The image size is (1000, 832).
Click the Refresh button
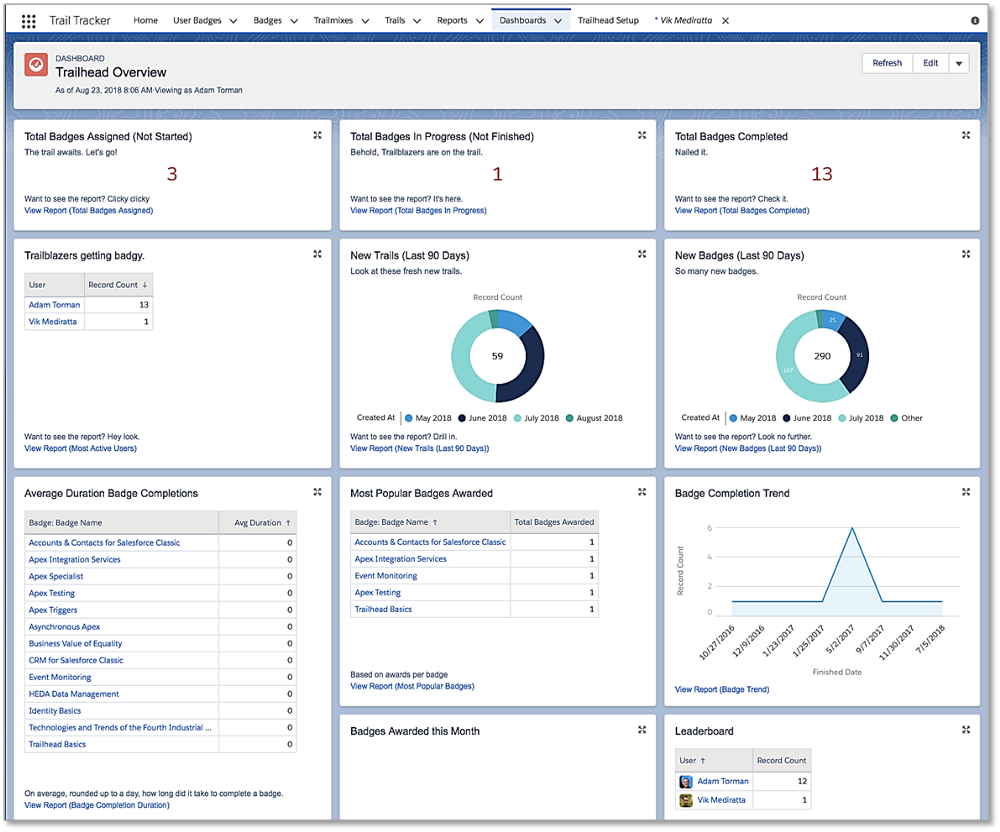click(x=887, y=63)
